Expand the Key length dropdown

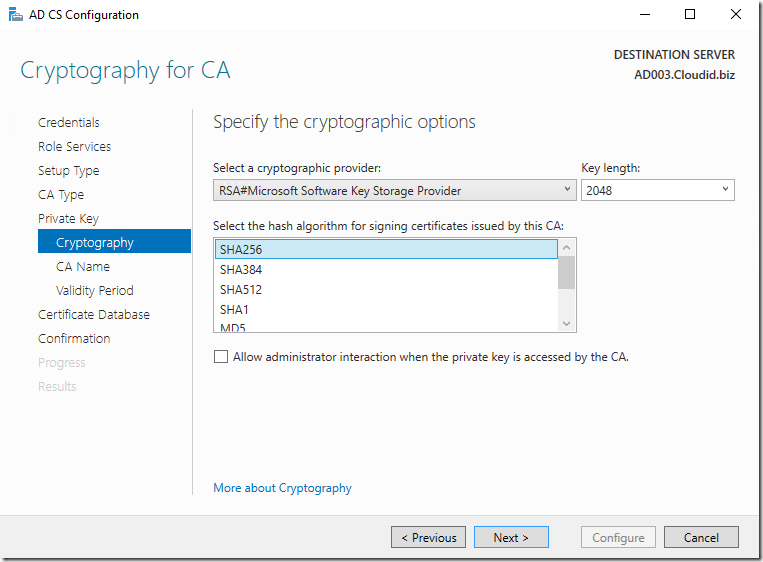click(x=657, y=190)
